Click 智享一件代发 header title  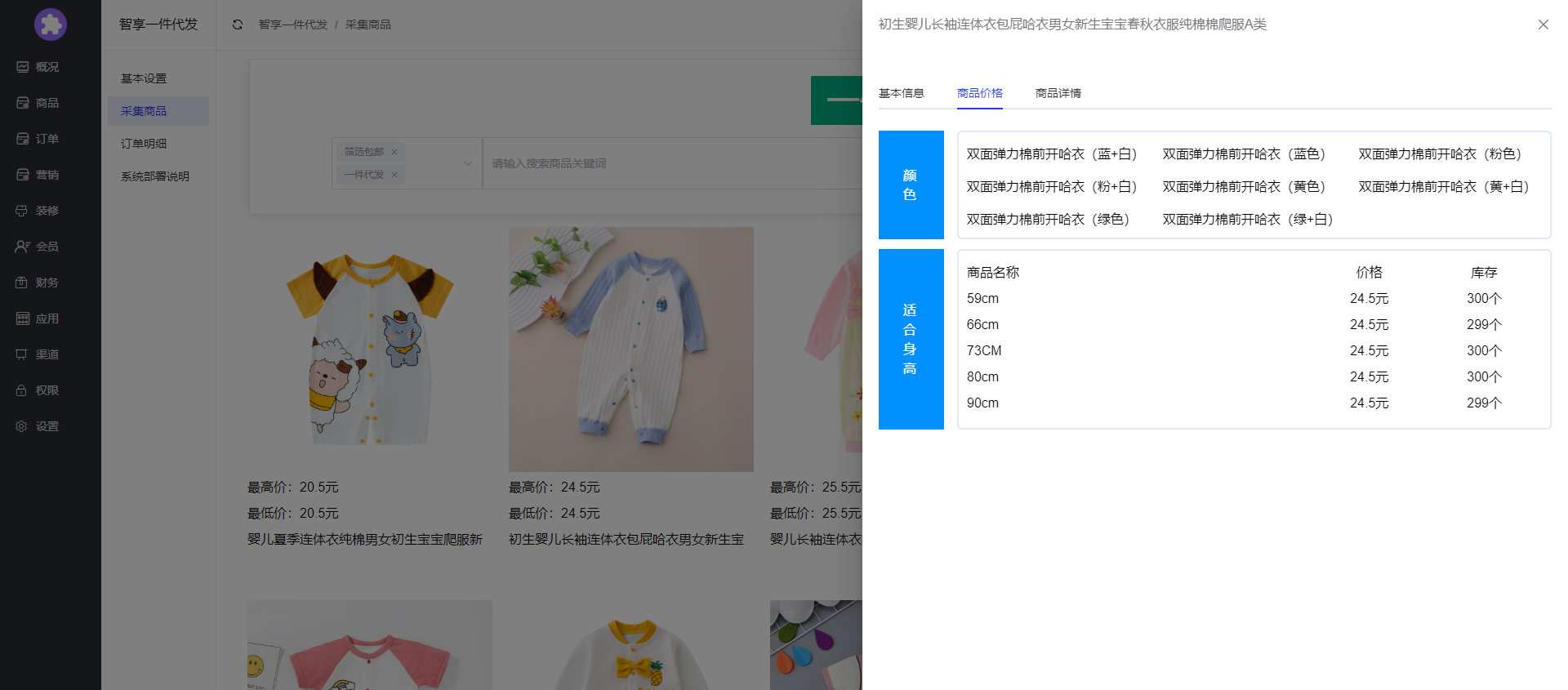pos(158,24)
